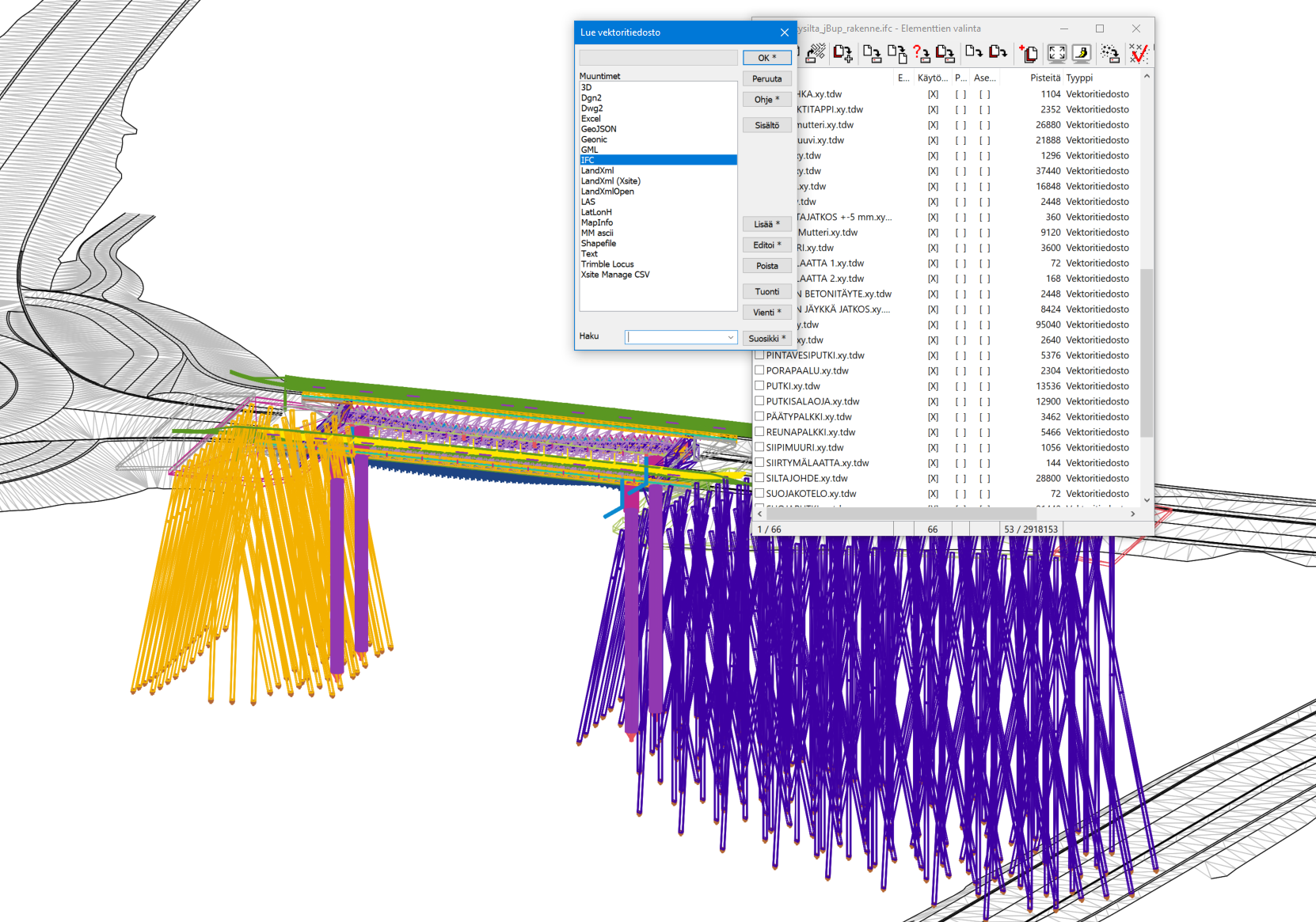Sort by the Pisteitä column header
Viewport: 1316px width, 922px height.
pyautogui.click(x=1044, y=78)
